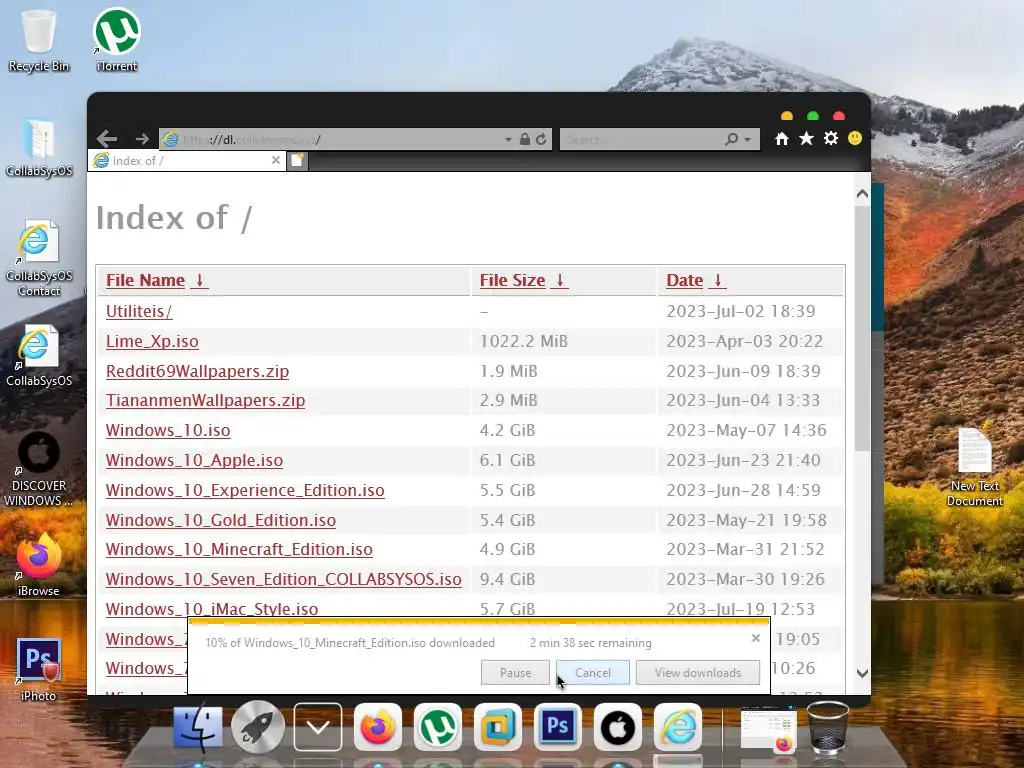Close the Index of / tab
1024x768 pixels.
276,160
